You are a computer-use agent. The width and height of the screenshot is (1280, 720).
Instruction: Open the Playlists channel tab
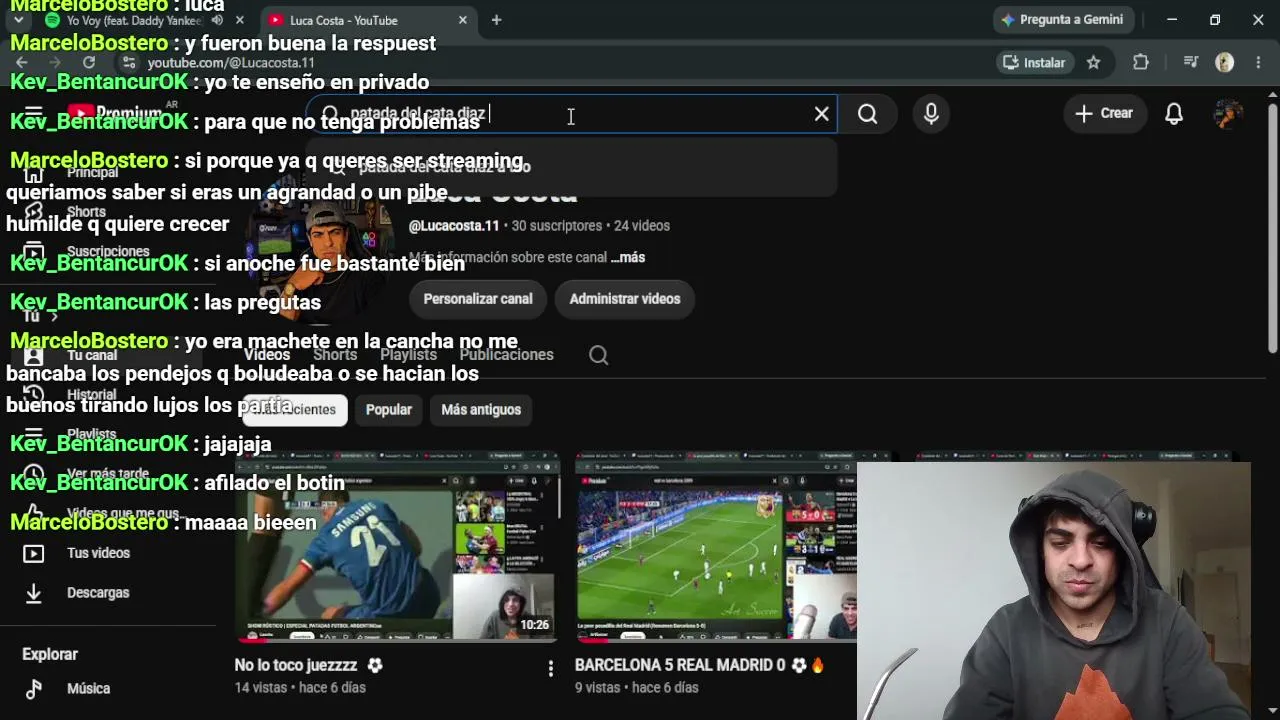409,355
